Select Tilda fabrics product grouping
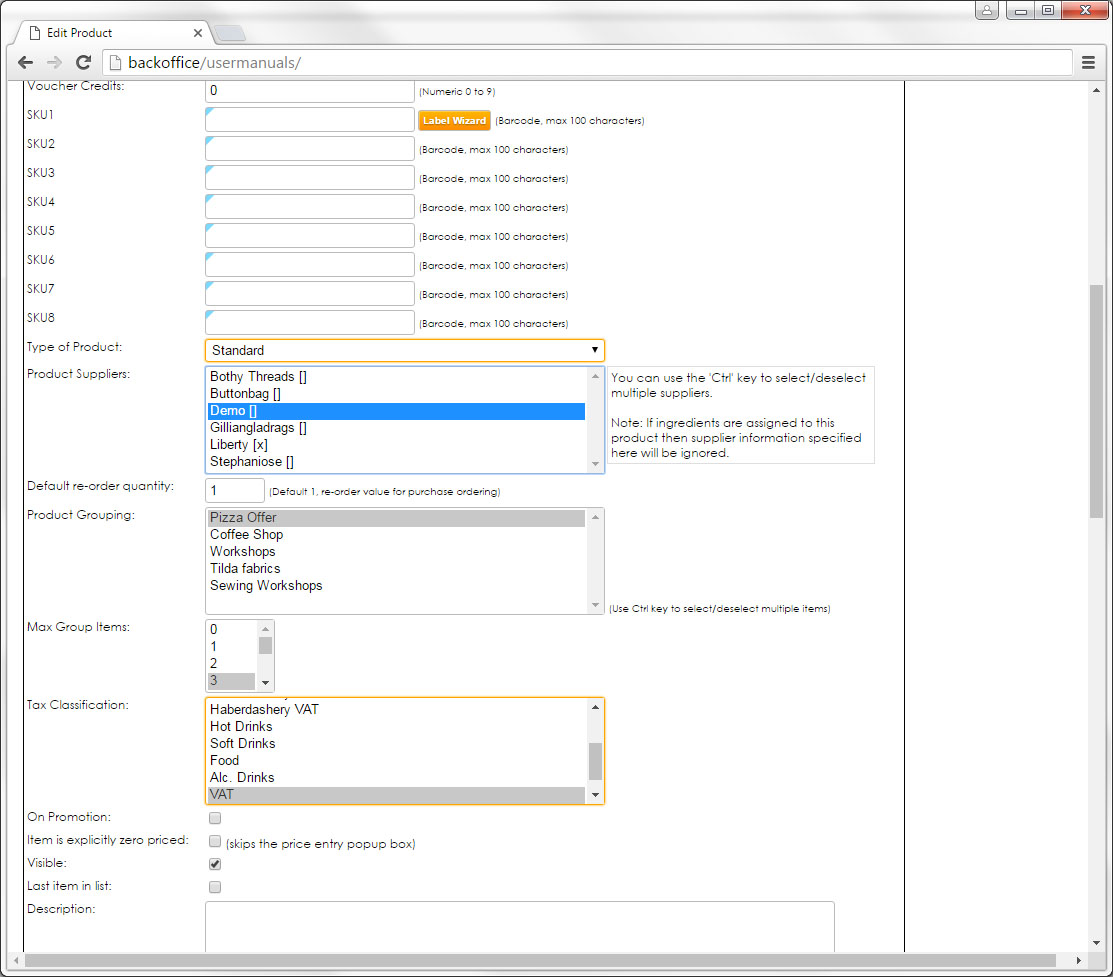This screenshot has height=977, width=1113. tap(396, 569)
